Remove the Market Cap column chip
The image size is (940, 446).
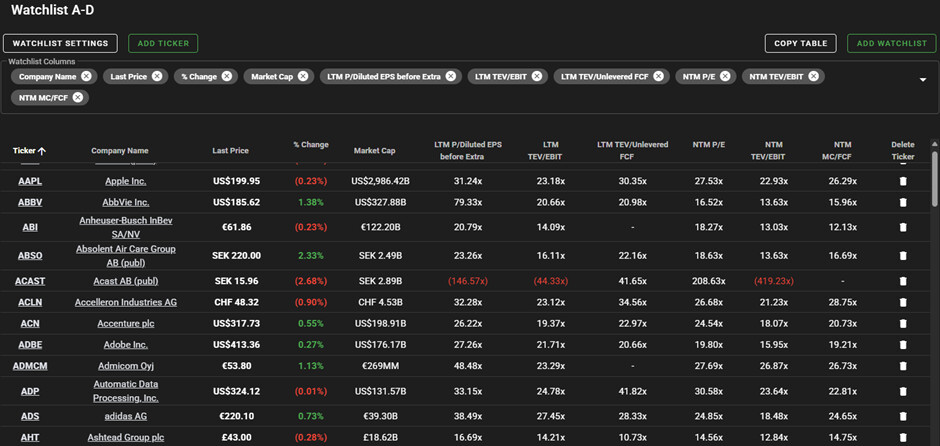pyautogui.click(x=303, y=76)
